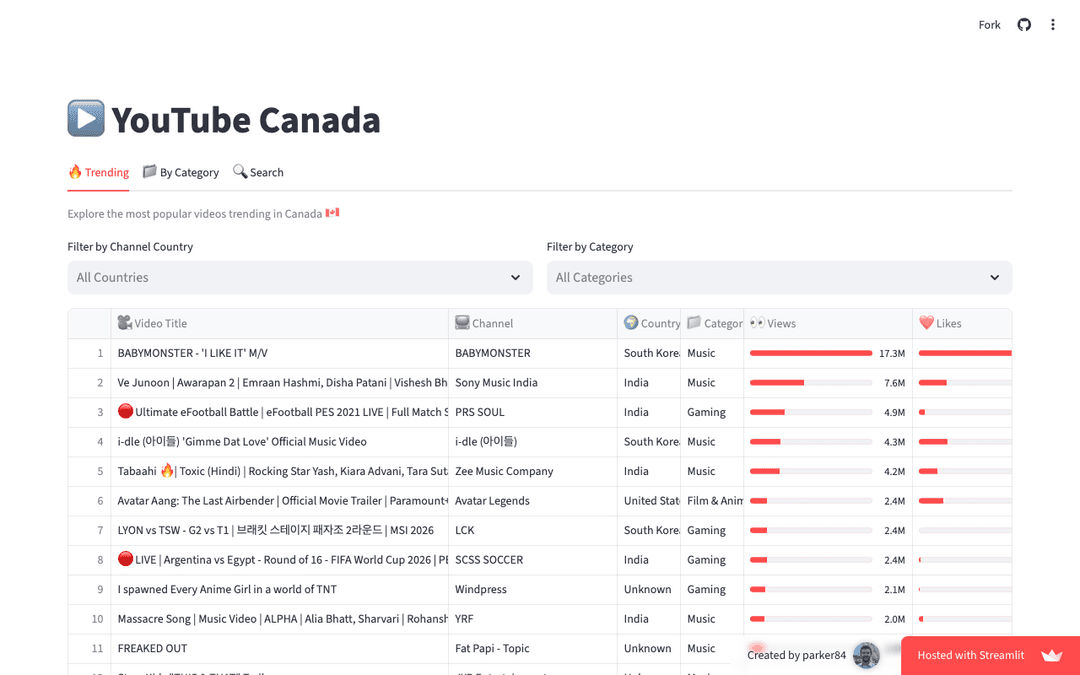
Task: Open the GitHub repository icon
Action: pyautogui.click(x=1024, y=25)
